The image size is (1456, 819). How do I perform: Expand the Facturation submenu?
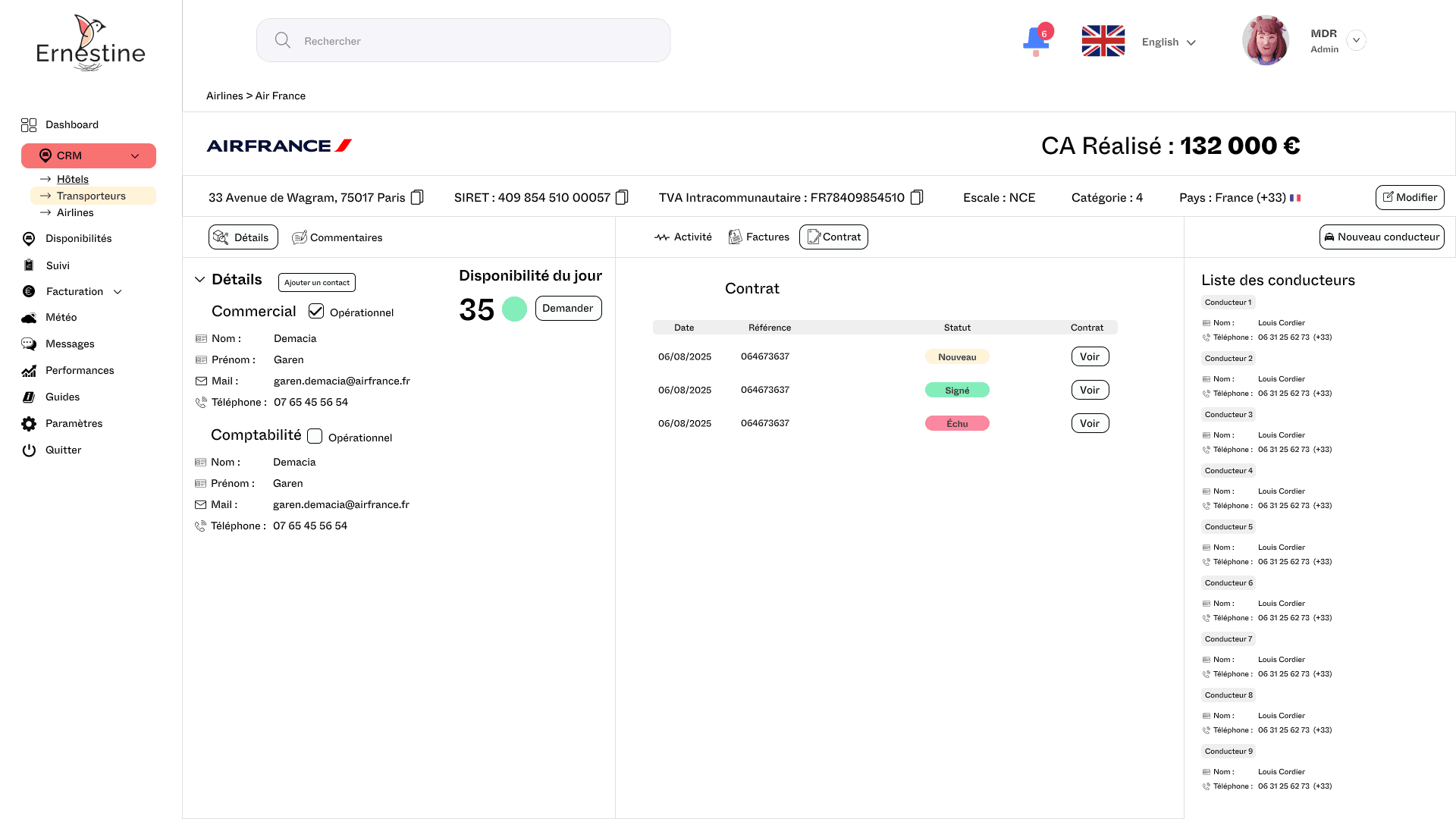118,292
